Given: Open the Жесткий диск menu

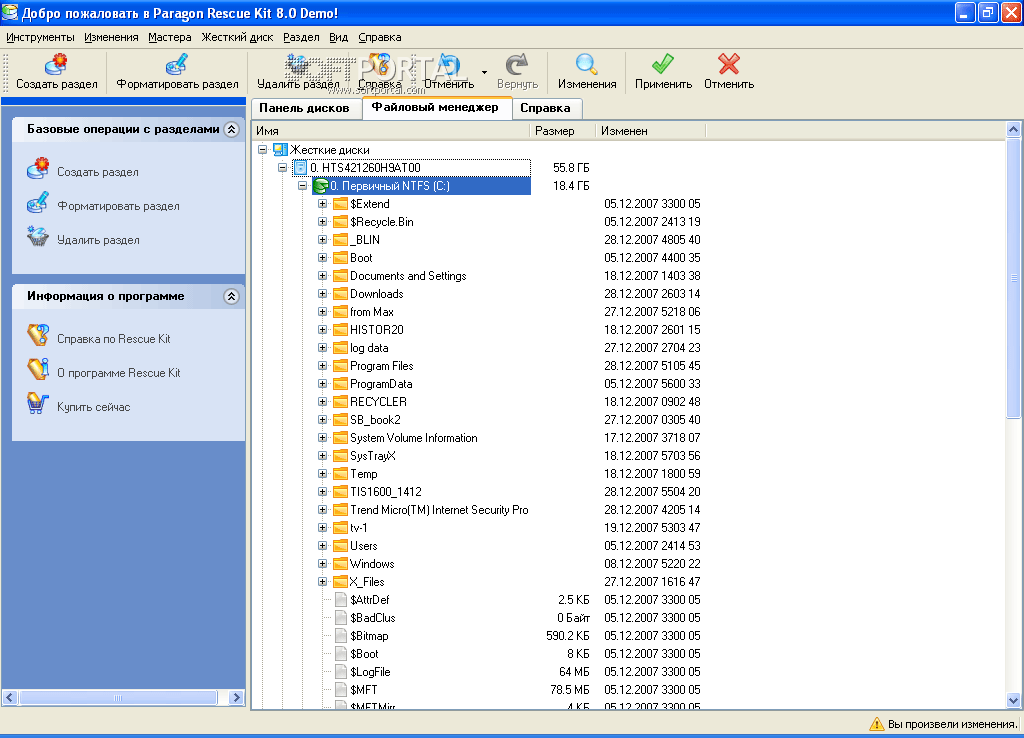Looking at the screenshot, I should pyautogui.click(x=237, y=37).
